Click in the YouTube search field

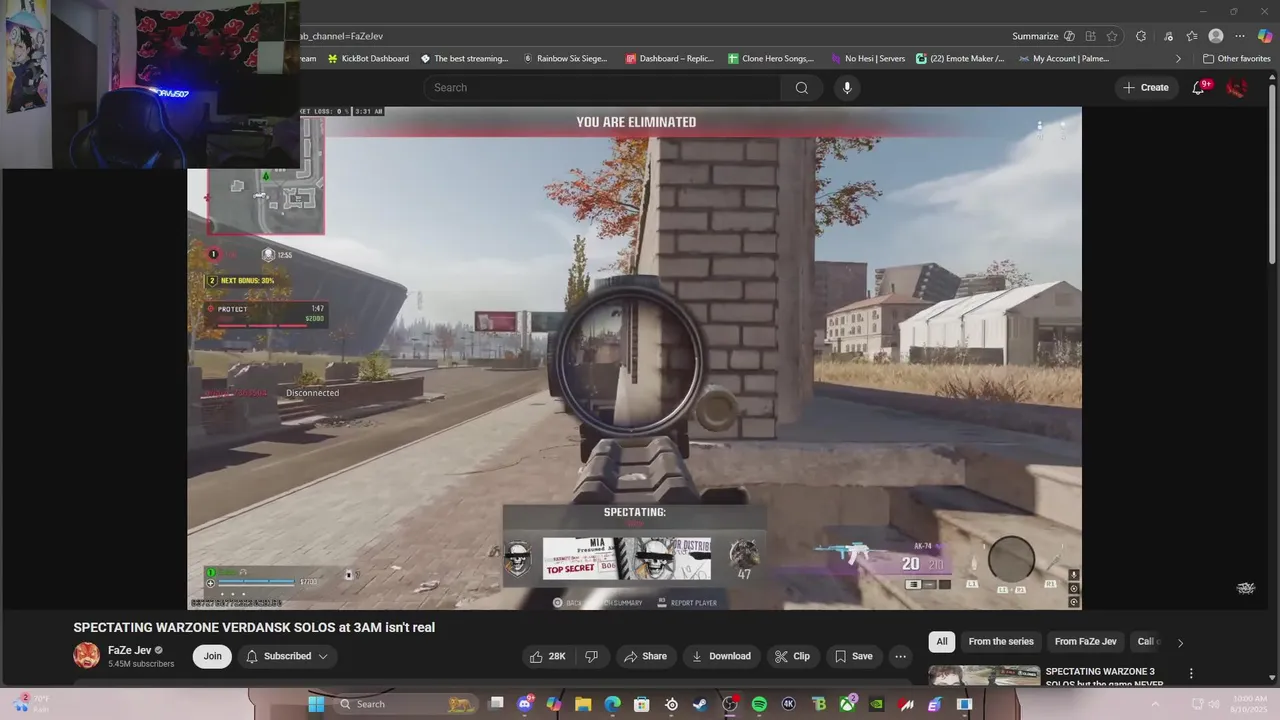click(600, 88)
